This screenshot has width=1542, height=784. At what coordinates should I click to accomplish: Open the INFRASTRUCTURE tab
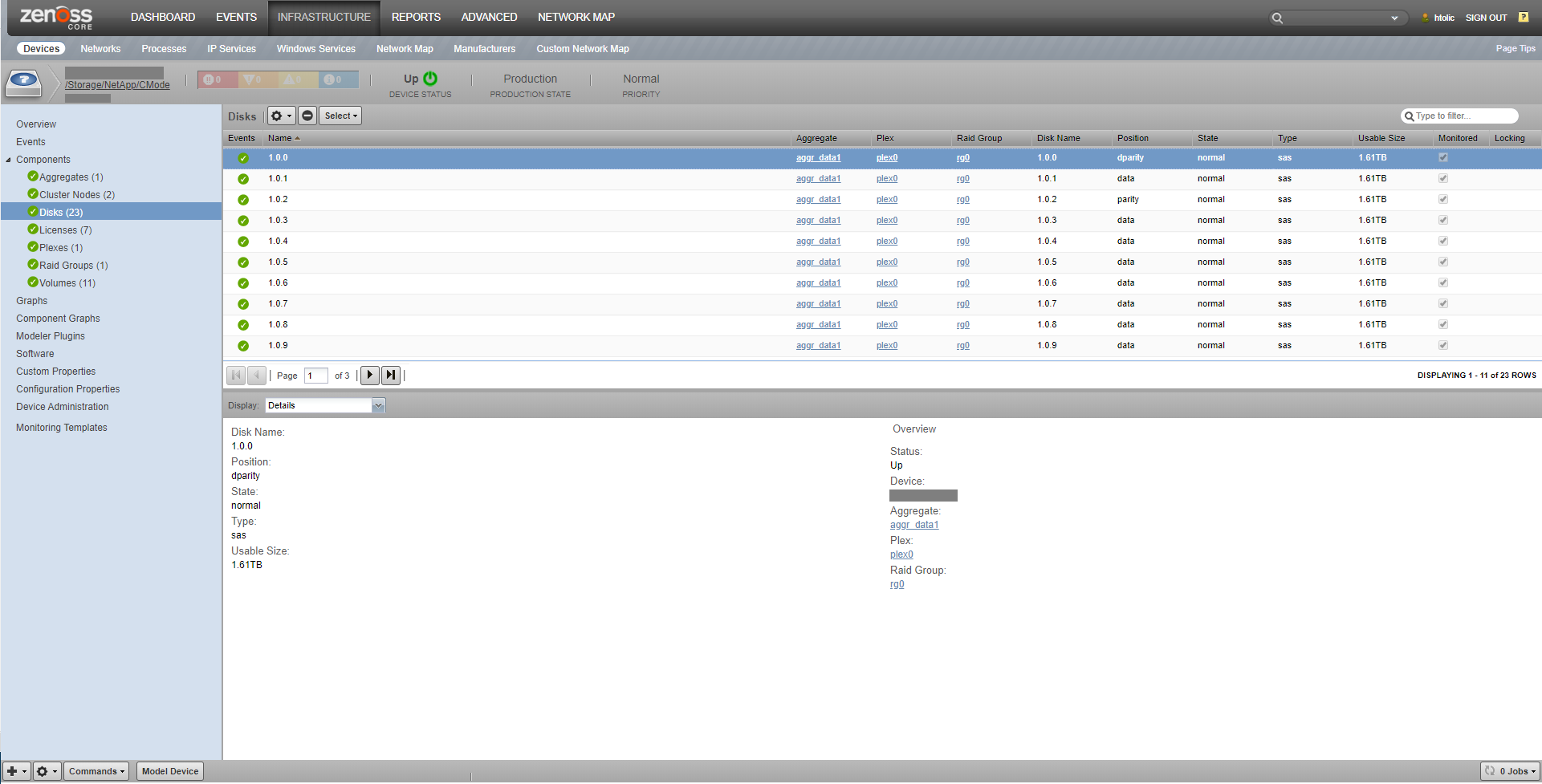click(324, 17)
